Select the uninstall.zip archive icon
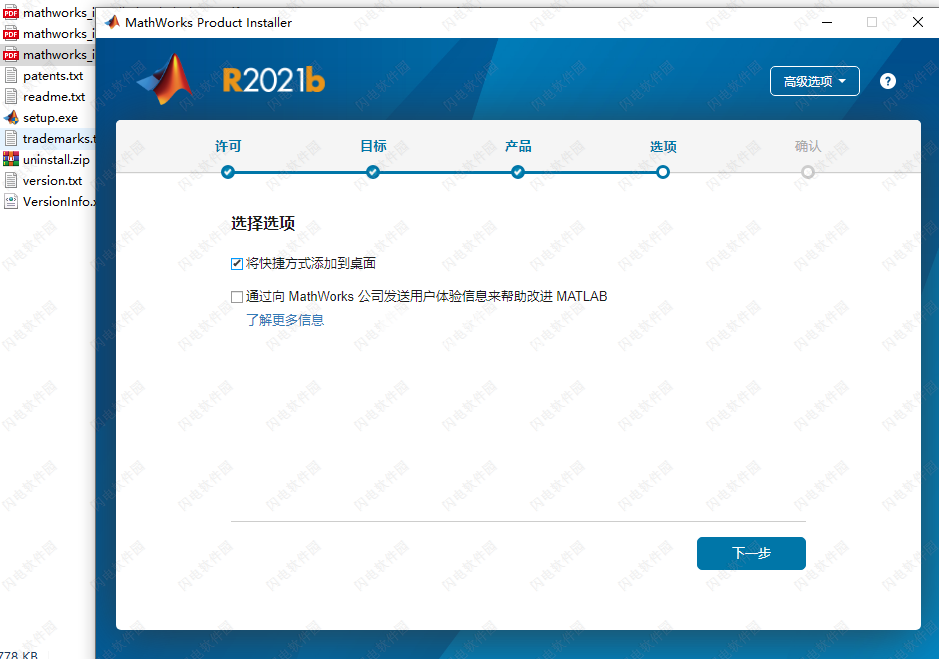This screenshot has width=939, height=659. [11, 159]
